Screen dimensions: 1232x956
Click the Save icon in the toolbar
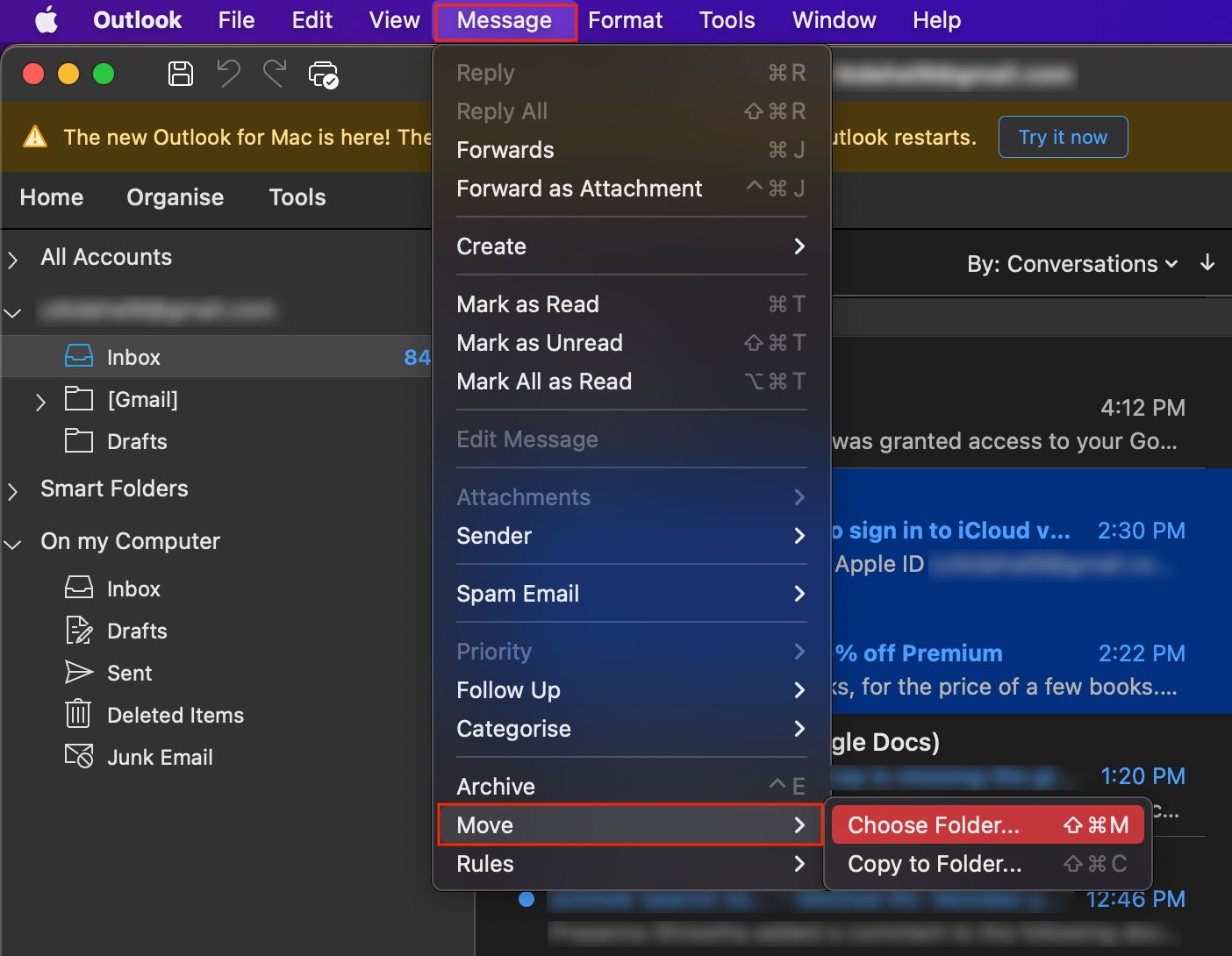[181, 74]
